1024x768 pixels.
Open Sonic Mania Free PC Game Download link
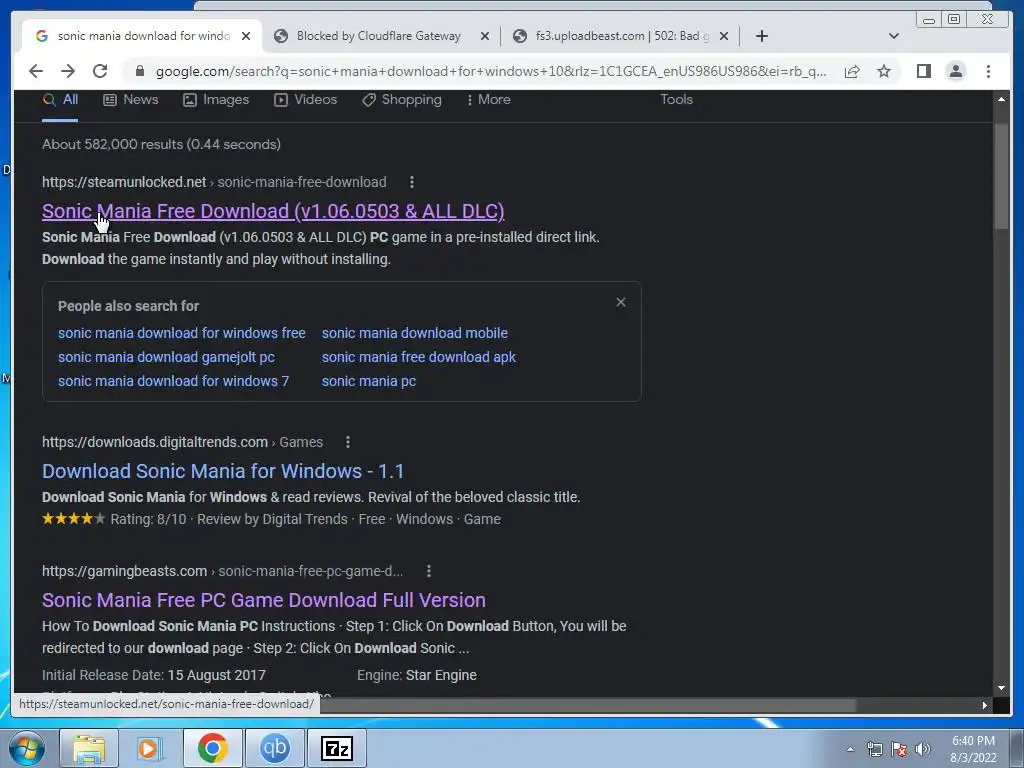tap(264, 600)
